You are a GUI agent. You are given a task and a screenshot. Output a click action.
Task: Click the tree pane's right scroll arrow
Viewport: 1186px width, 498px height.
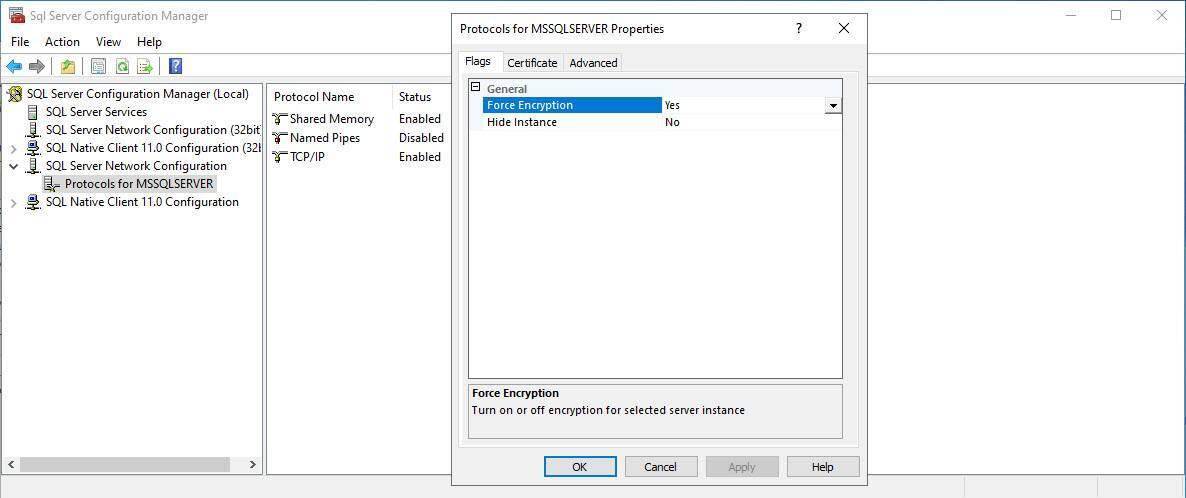click(x=253, y=465)
